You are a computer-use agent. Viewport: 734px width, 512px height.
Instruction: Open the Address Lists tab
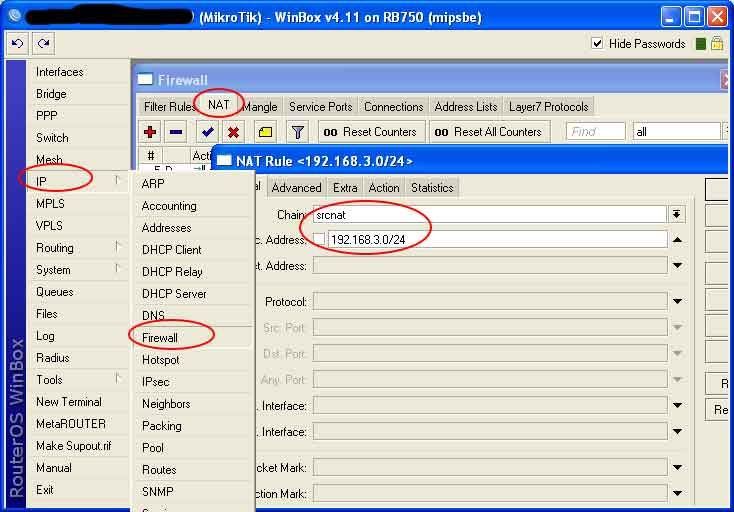click(x=466, y=107)
